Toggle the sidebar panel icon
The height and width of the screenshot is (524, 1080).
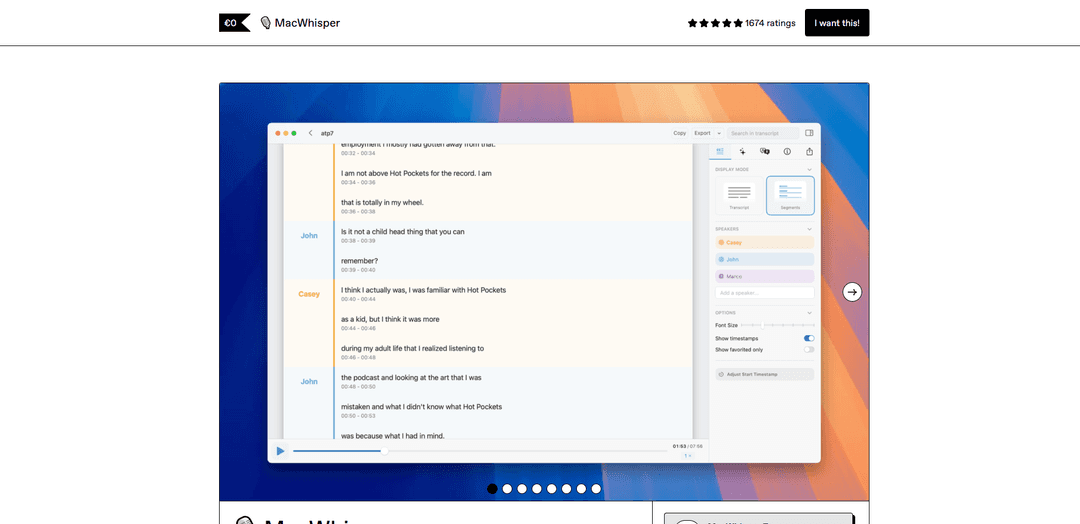tap(809, 133)
